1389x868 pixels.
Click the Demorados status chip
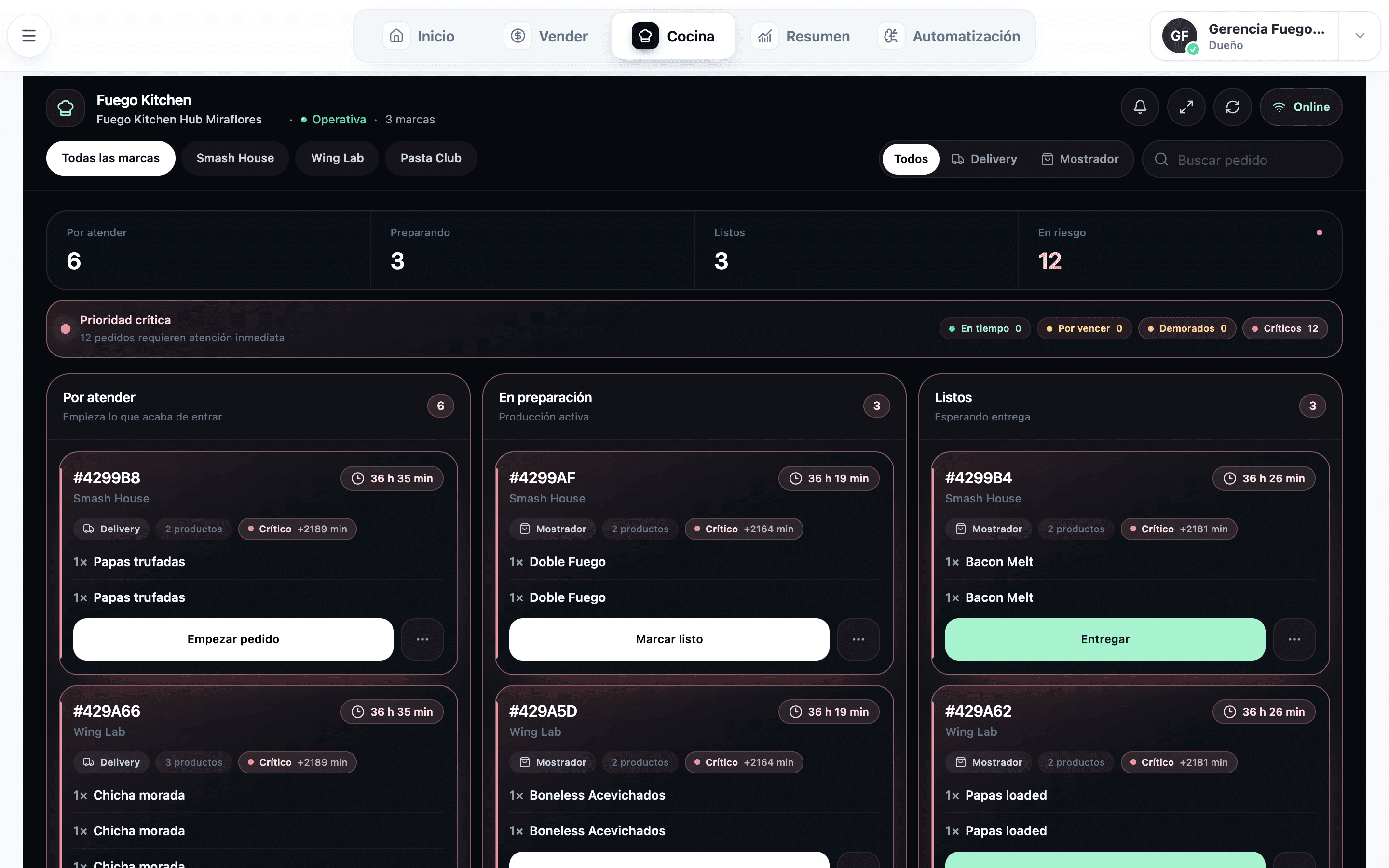pyautogui.click(x=1187, y=328)
